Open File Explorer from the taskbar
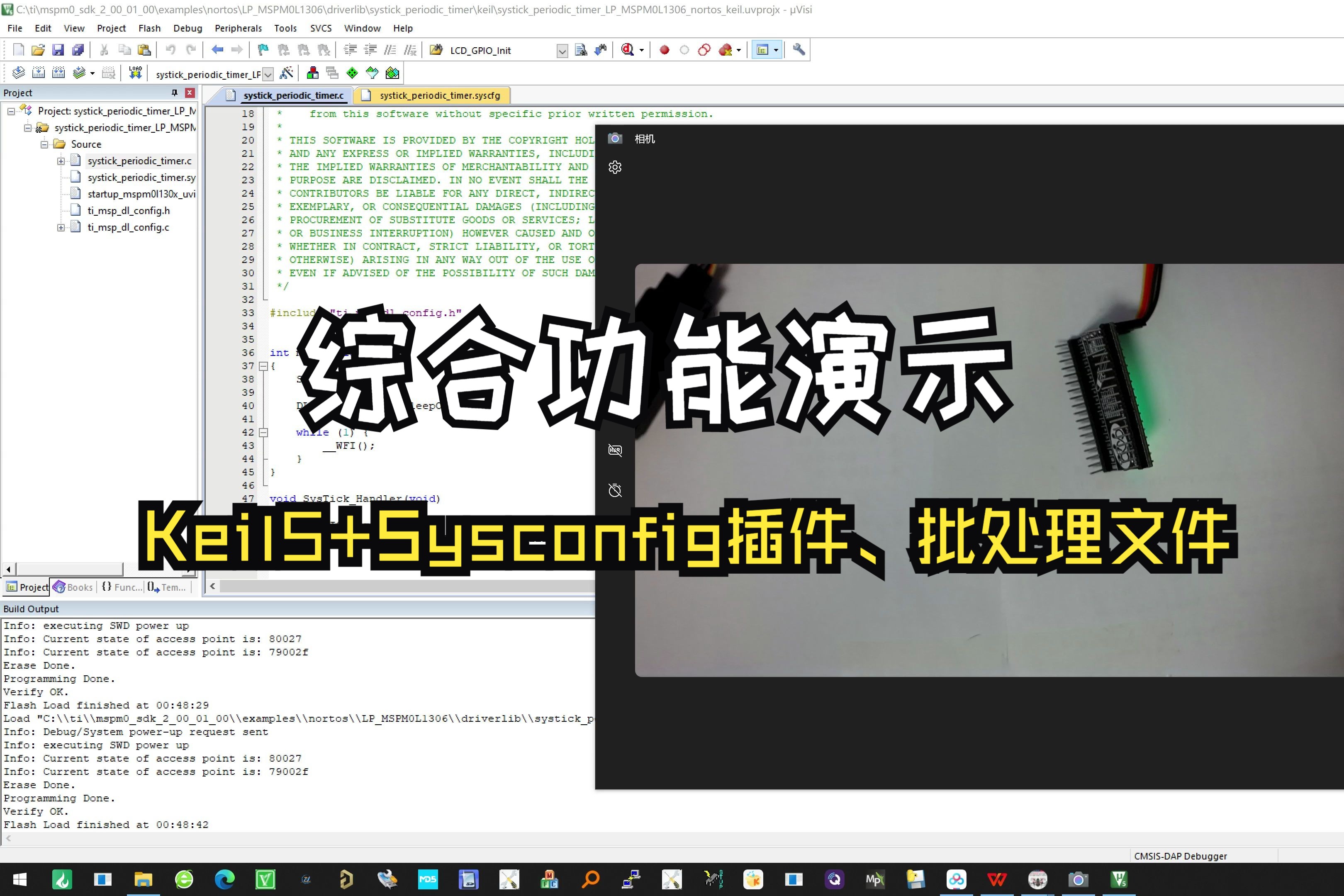 pyautogui.click(x=143, y=879)
